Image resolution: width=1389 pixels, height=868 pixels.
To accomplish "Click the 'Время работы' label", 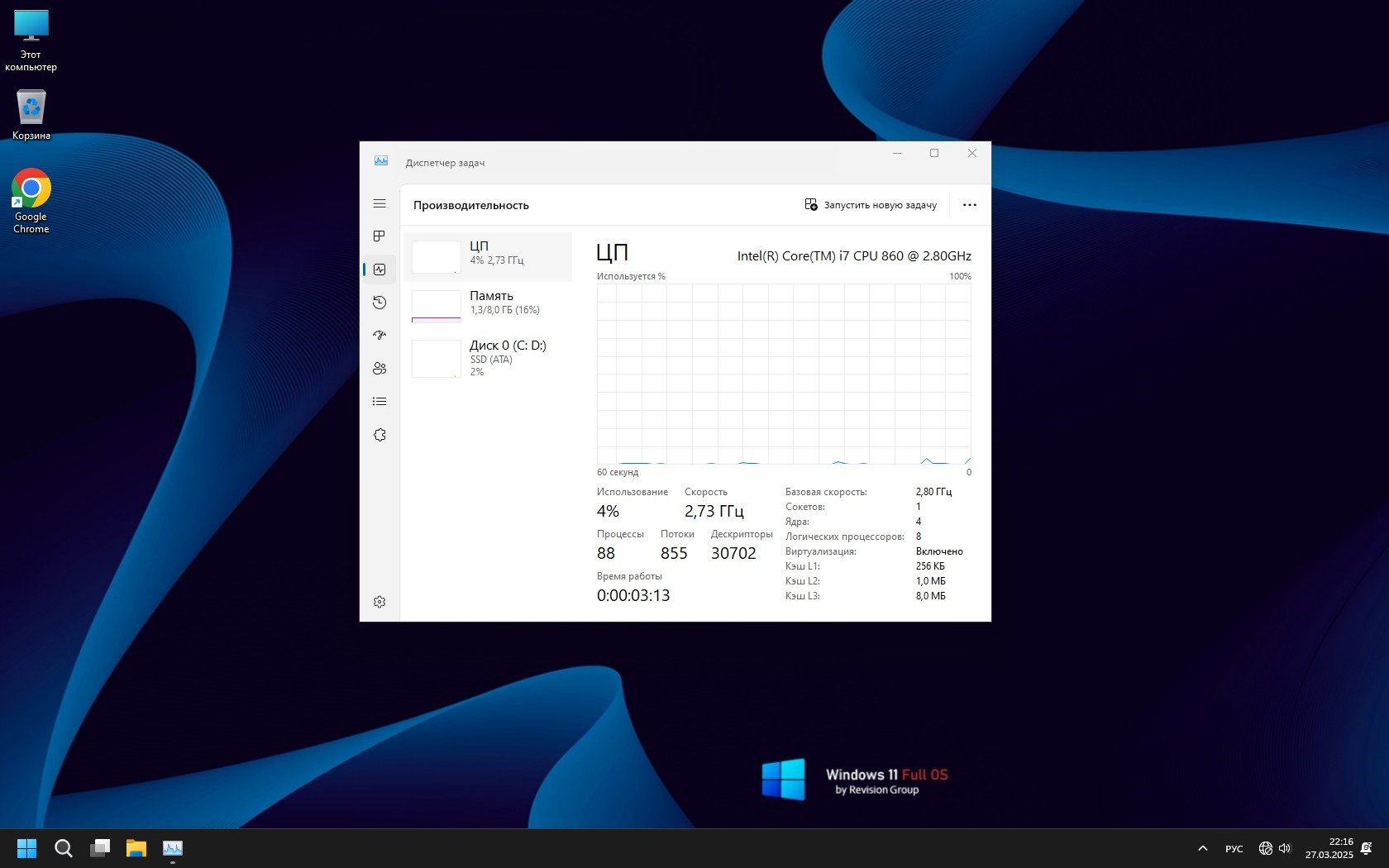I will click(629, 576).
